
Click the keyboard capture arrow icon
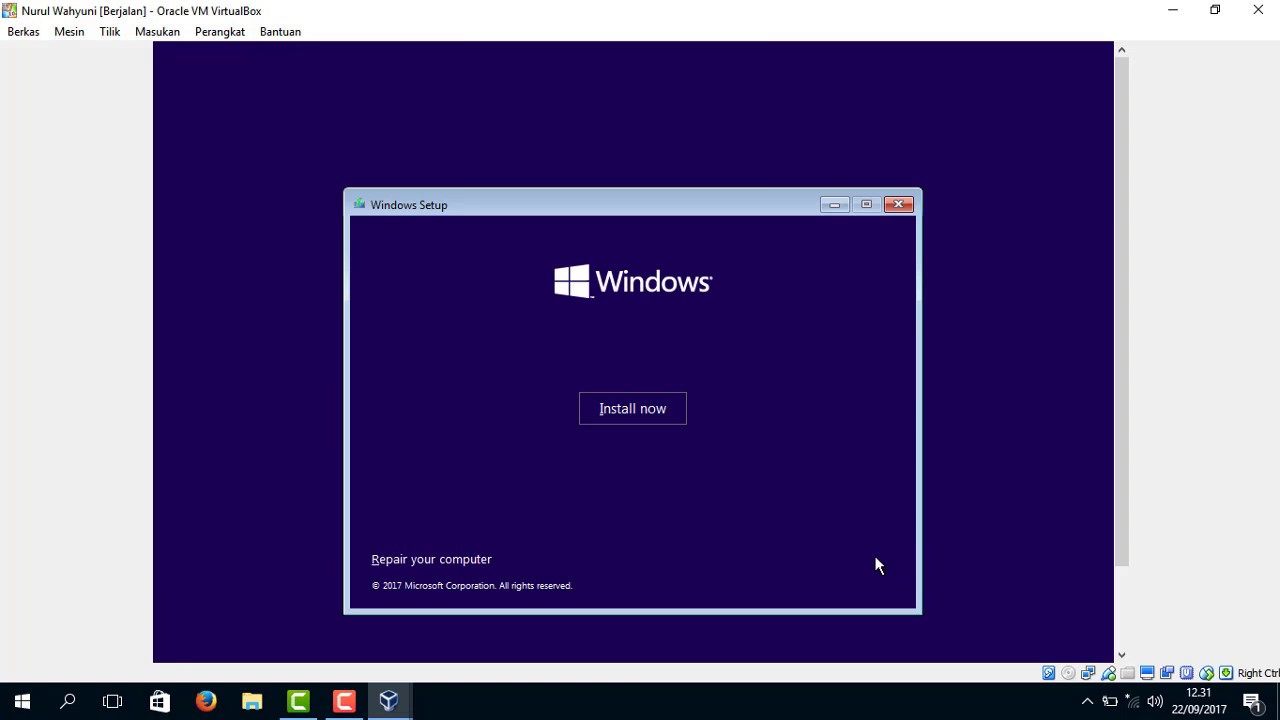coord(1226,673)
